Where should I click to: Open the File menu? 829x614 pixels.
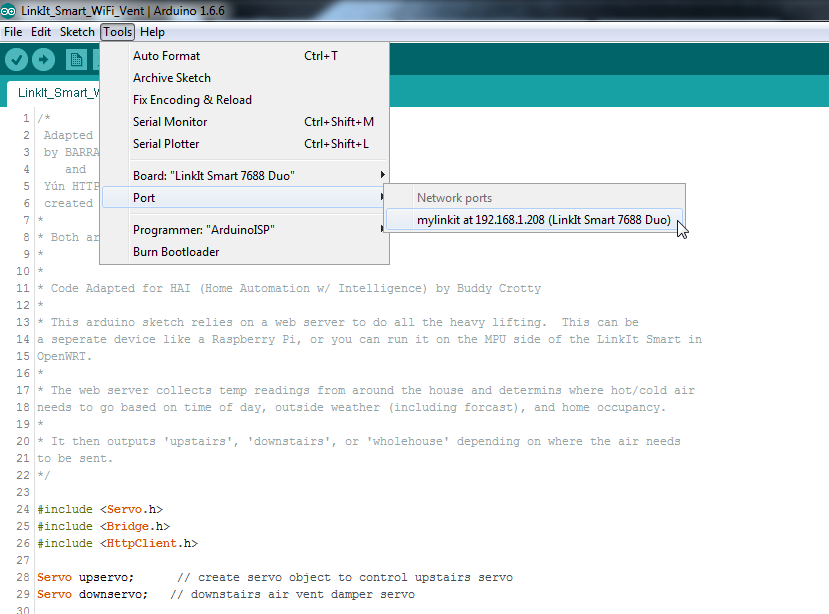[x=13, y=31]
